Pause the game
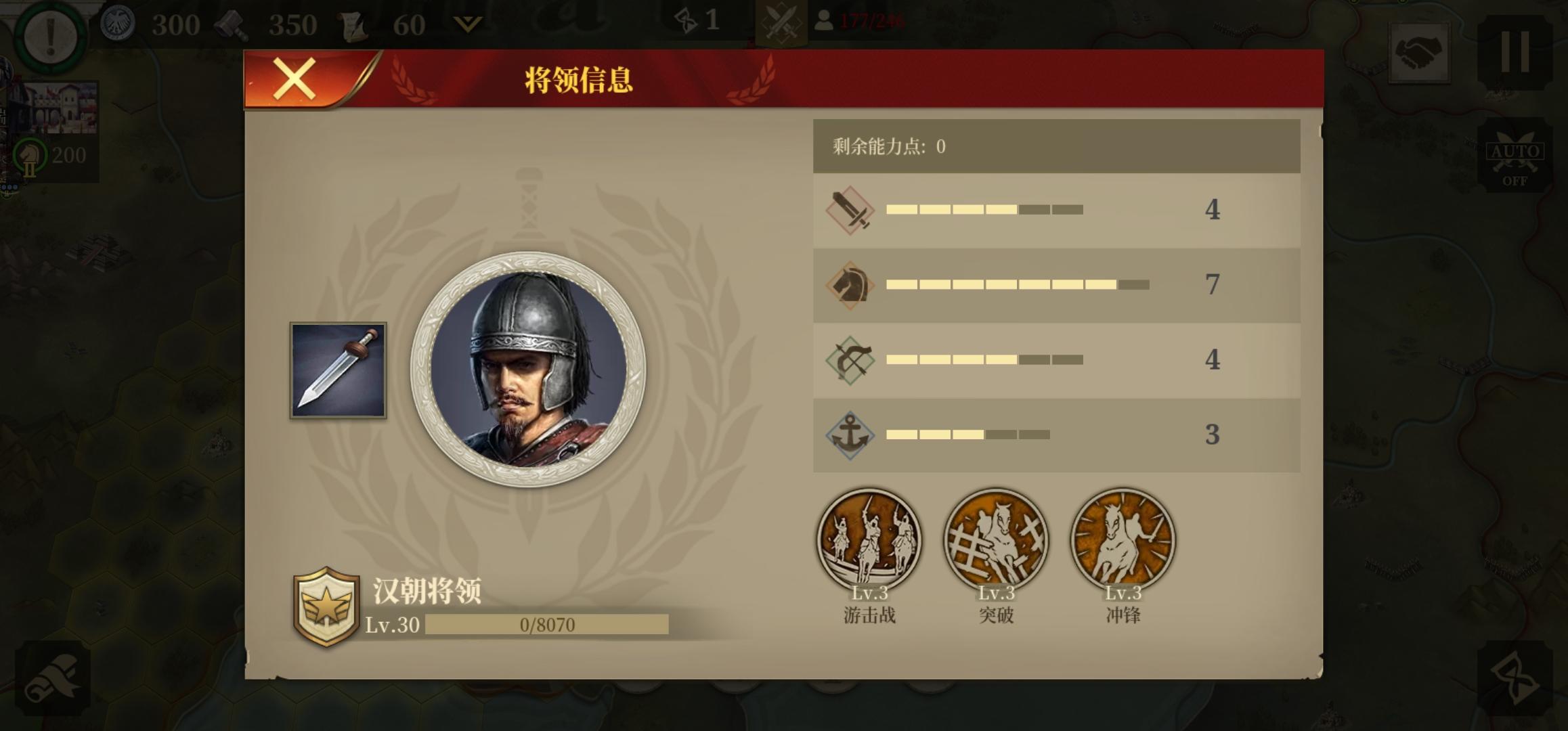Image resolution: width=1568 pixels, height=731 pixels. pos(1515,52)
